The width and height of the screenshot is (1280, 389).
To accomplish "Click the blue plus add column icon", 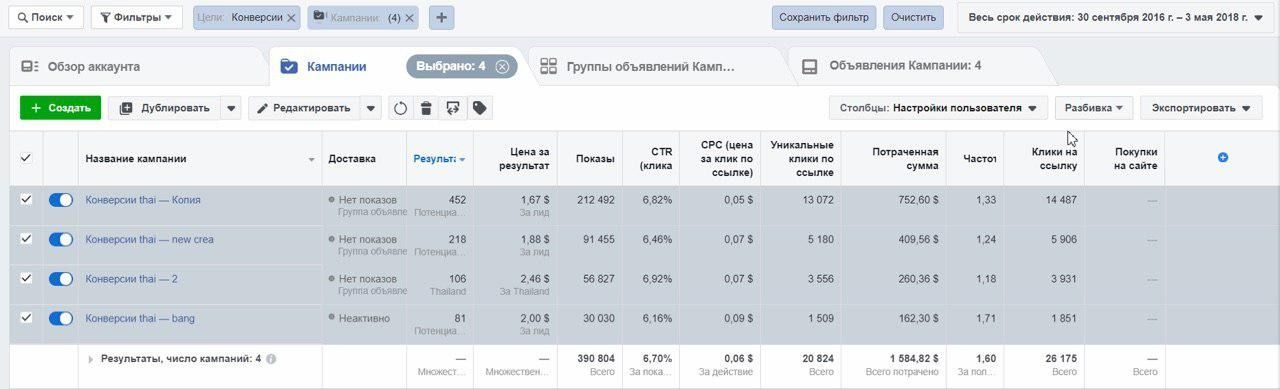I will pyautogui.click(x=1222, y=158).
